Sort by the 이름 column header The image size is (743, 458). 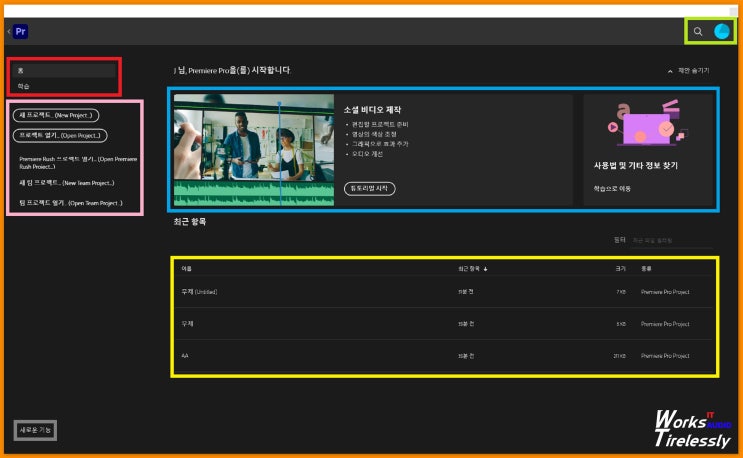[x=186, y=269]
